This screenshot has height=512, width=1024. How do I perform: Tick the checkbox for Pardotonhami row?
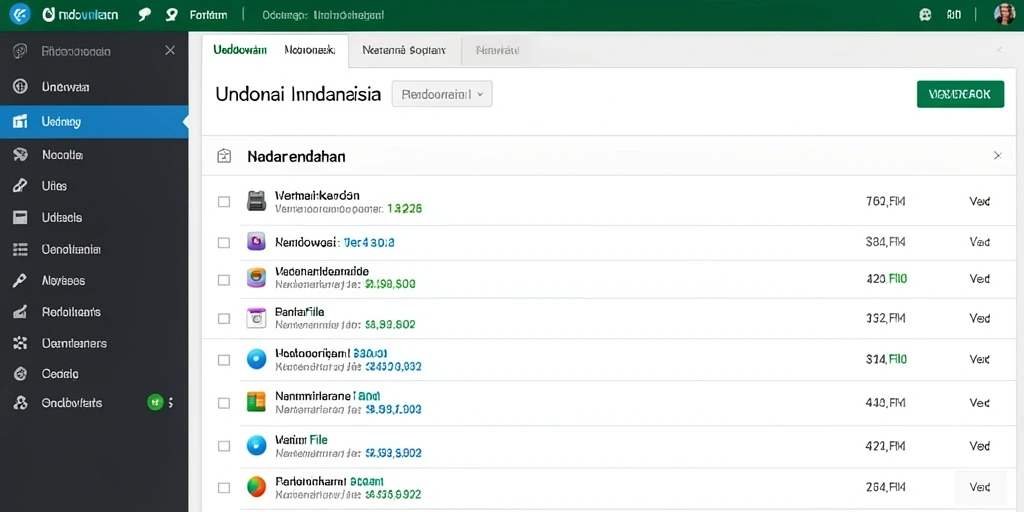[224, 487]
